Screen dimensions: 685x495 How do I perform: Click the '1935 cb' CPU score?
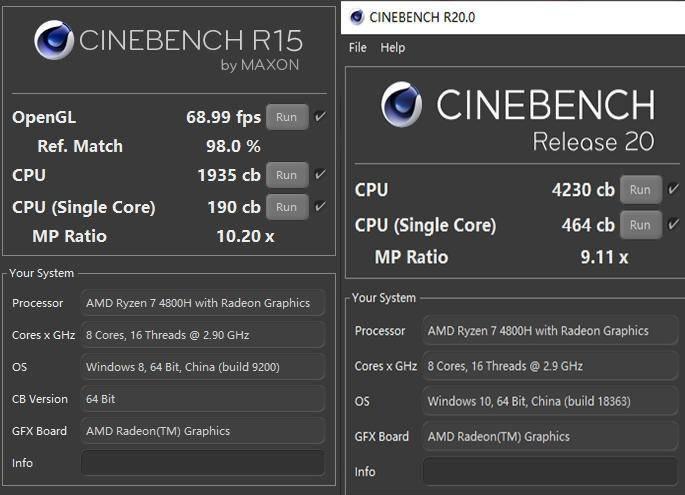click(x=229, y=175)
